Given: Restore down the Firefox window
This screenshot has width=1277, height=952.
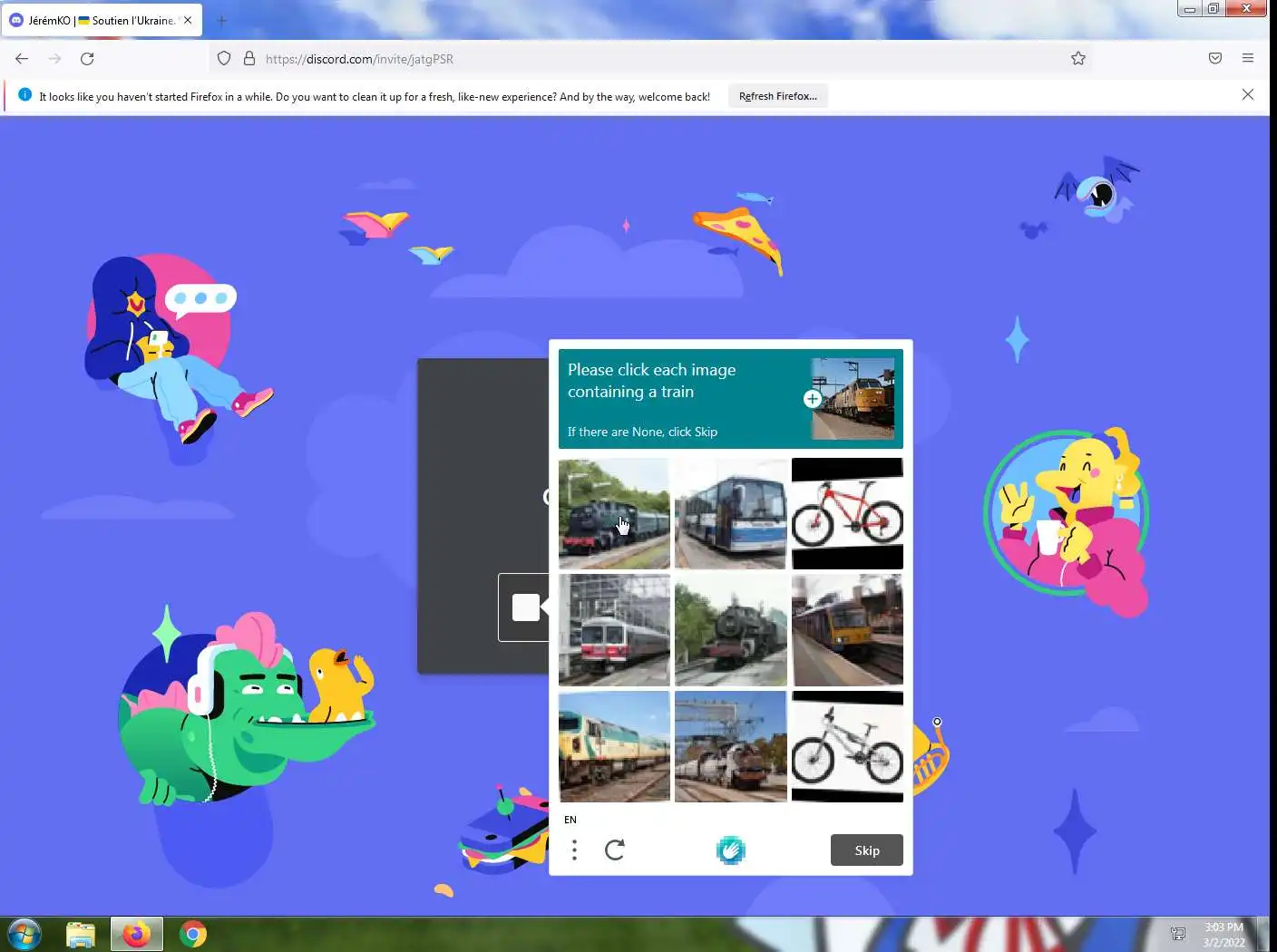Looking at the screenshot, I should (x=1214, y=9).
